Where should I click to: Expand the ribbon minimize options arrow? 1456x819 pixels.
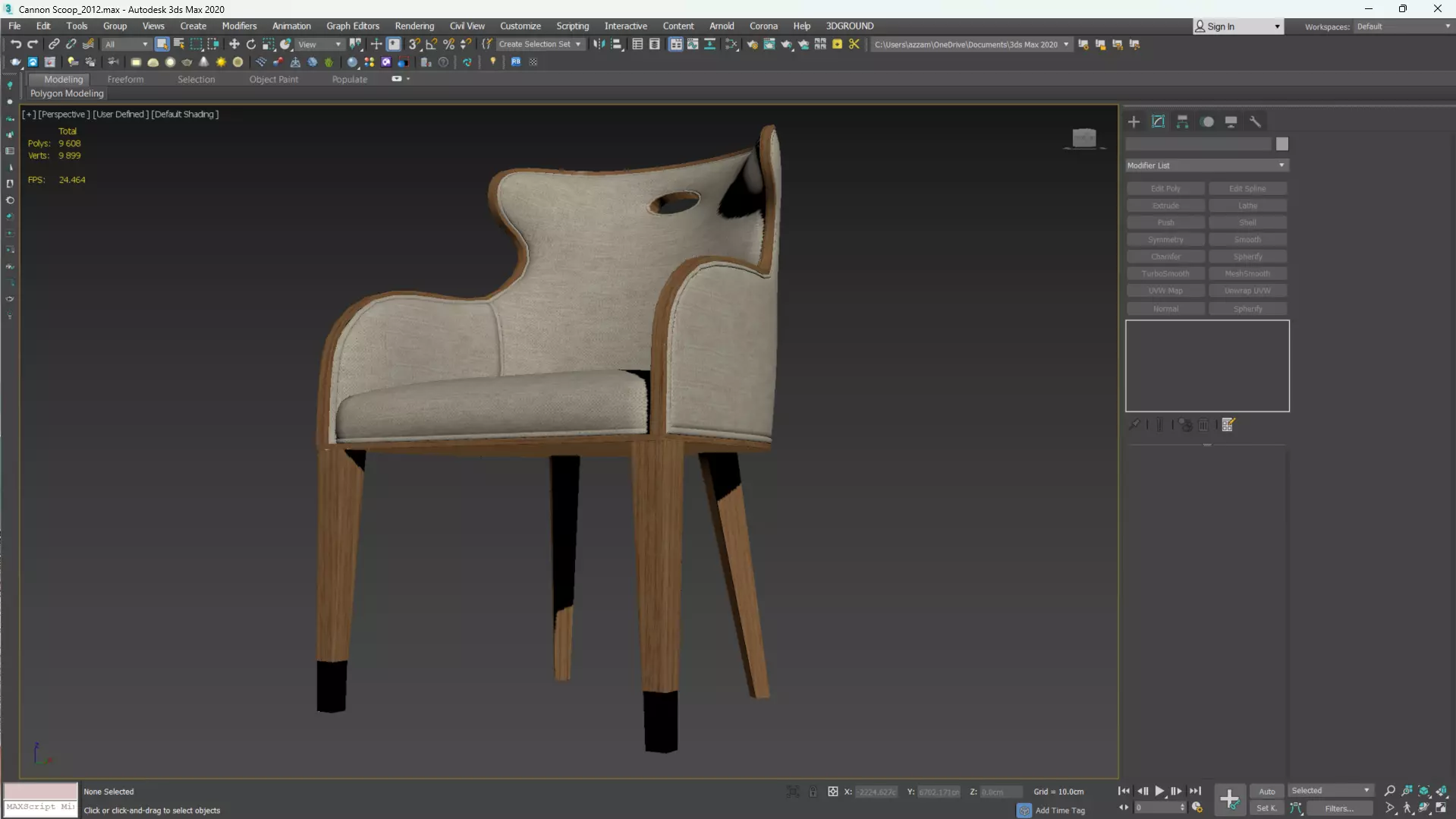tap(408, 79)
